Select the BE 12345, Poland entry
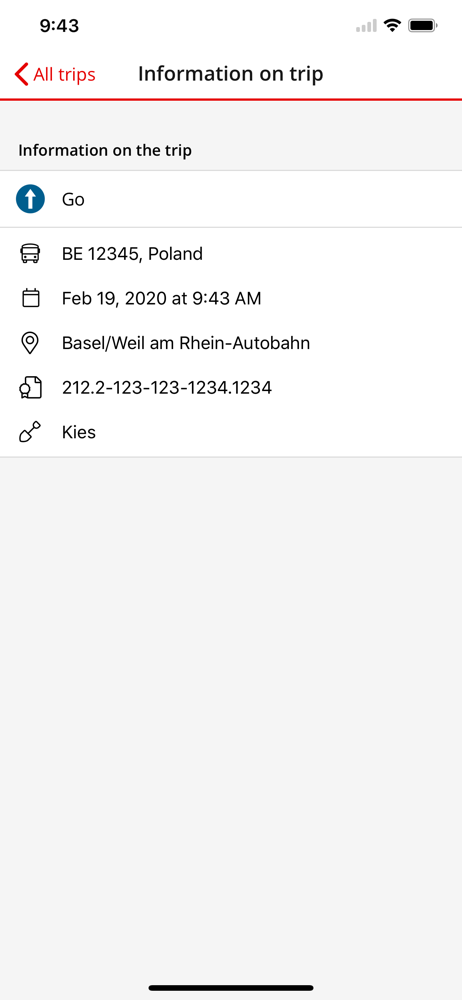 pos(132,254)
